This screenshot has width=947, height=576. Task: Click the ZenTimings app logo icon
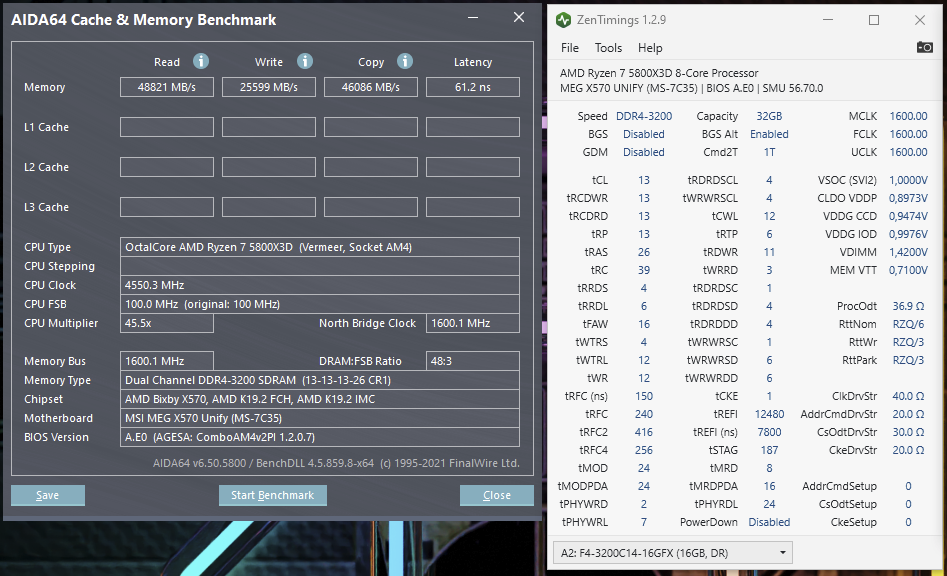click(x=563, y=20)
